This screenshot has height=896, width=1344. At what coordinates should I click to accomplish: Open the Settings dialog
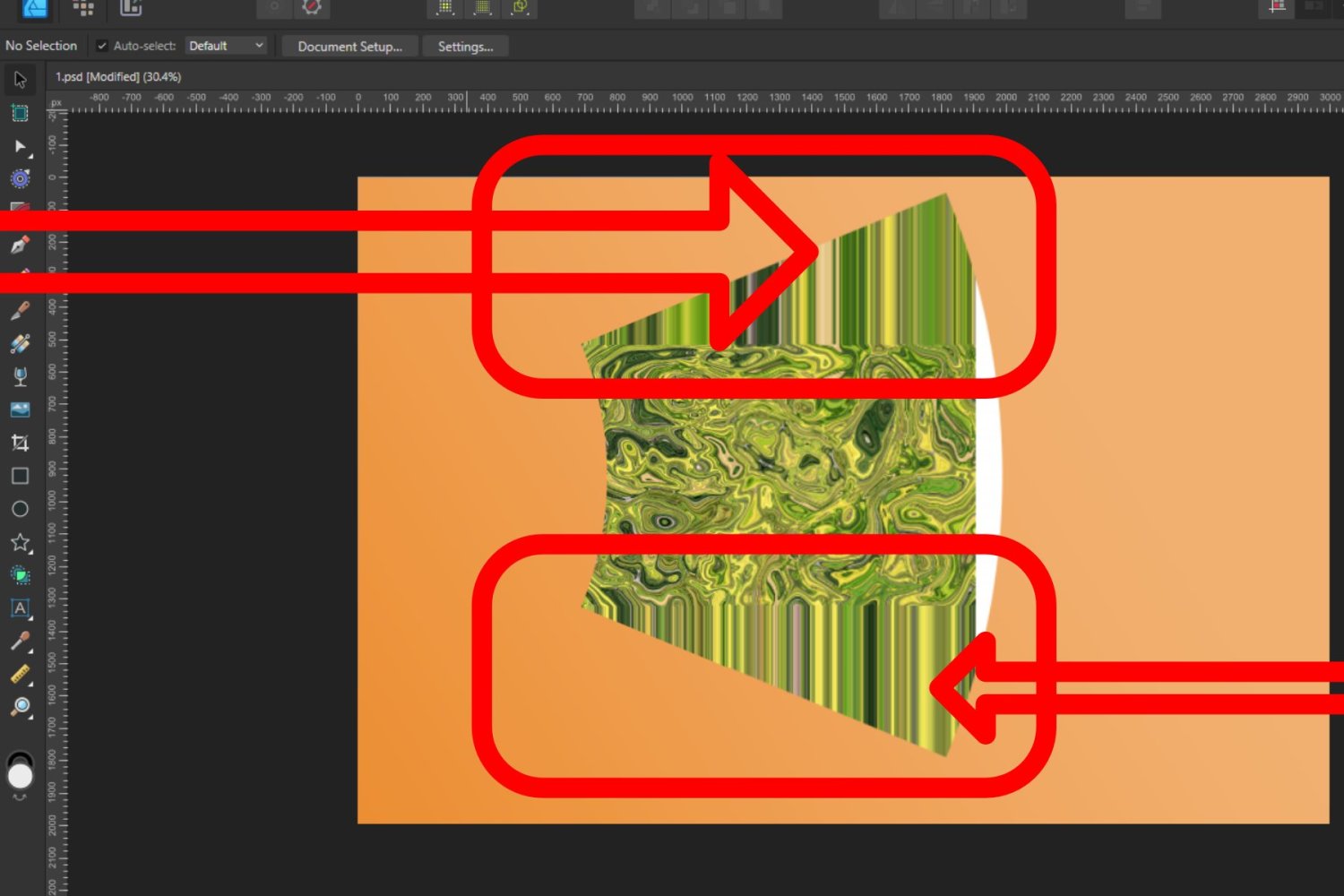point(465,46)
